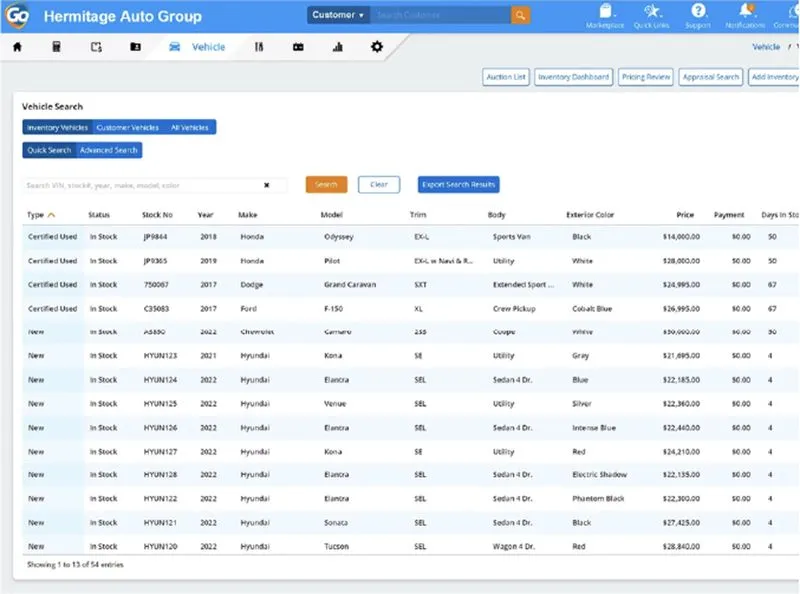The width and height of the screenshot is (800, 594).
Task: Open the calculator icon in navigation bar
Action: tap(57, 47)
